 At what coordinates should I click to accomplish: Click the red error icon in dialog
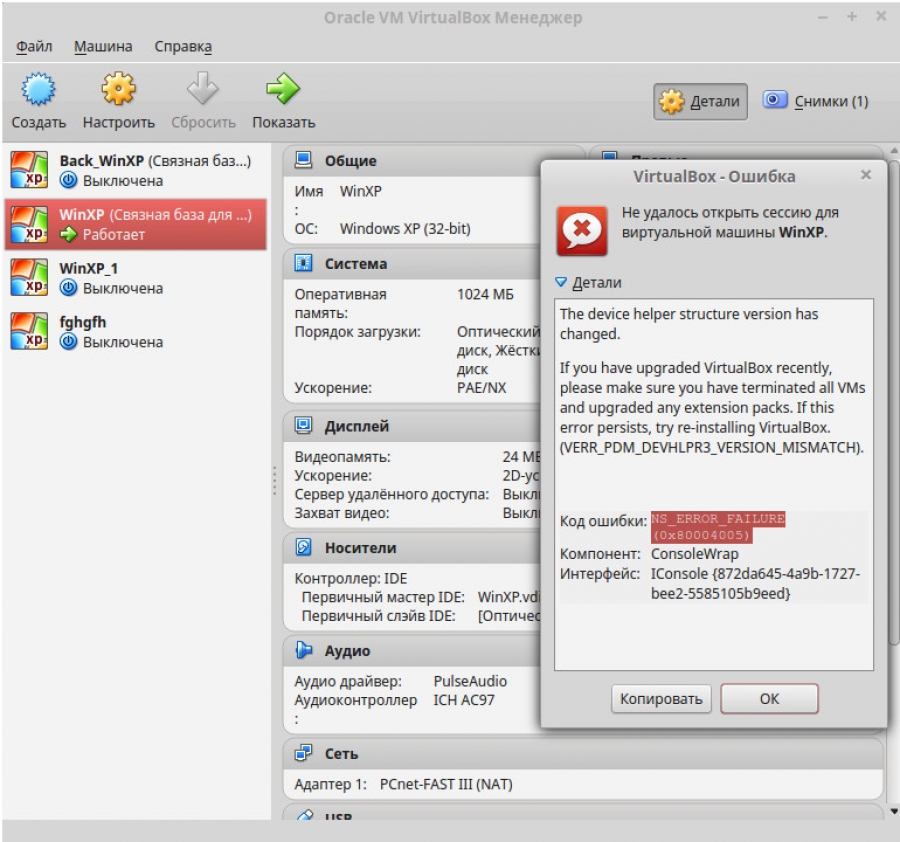(x=582, y=231)
